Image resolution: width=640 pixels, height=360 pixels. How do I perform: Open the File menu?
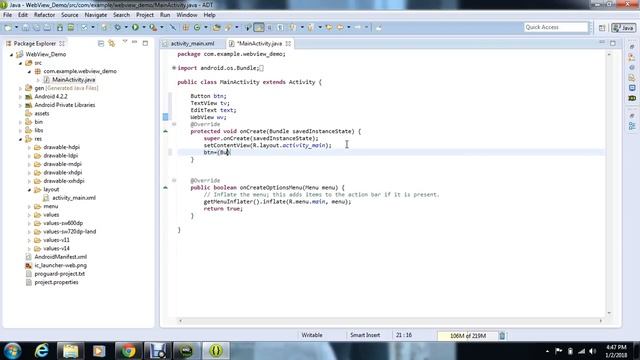(x=7, y=15)
